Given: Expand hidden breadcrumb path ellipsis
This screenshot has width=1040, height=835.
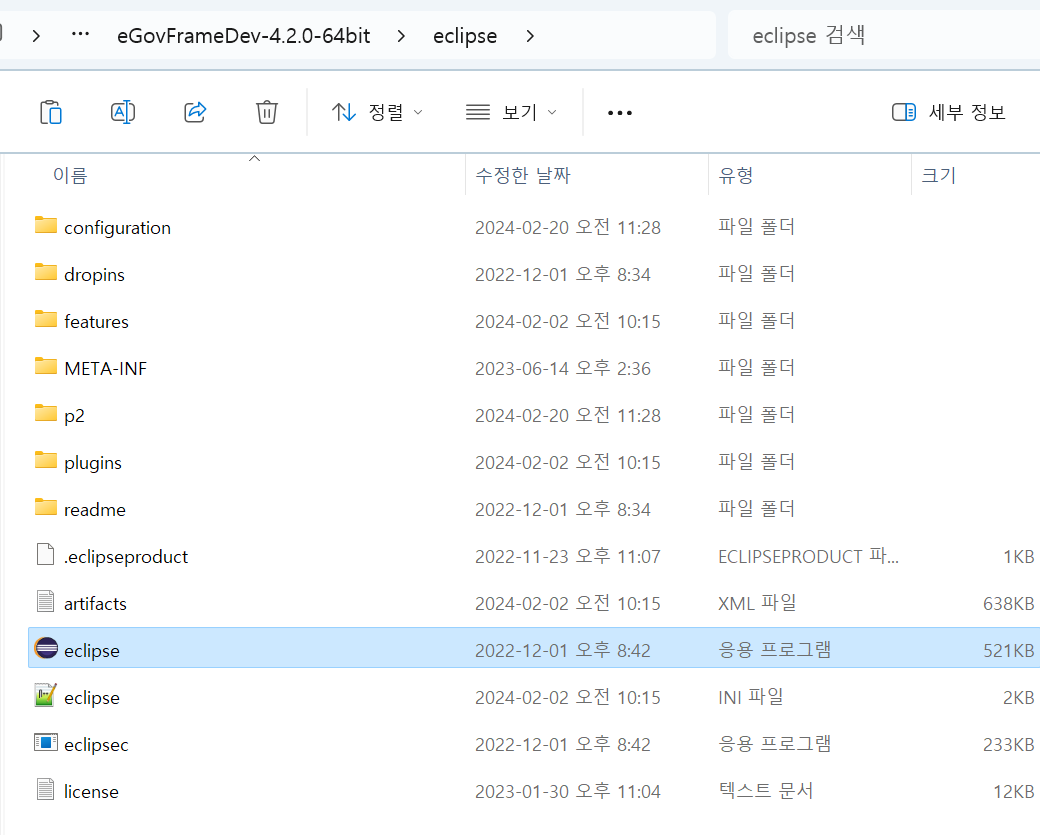Looking at the screenshot, I should click(81, 36).
